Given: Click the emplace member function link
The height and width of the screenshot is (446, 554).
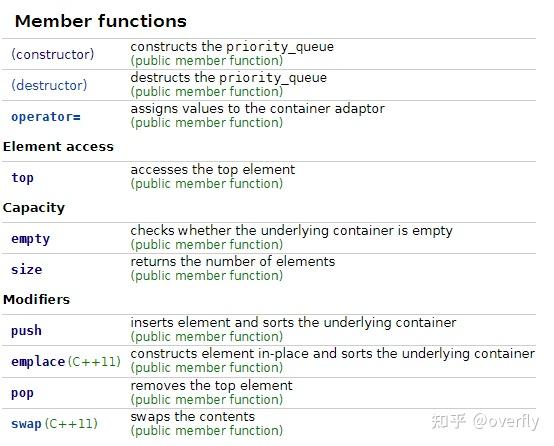Looking at the screenshot, I should click(38, 362).
